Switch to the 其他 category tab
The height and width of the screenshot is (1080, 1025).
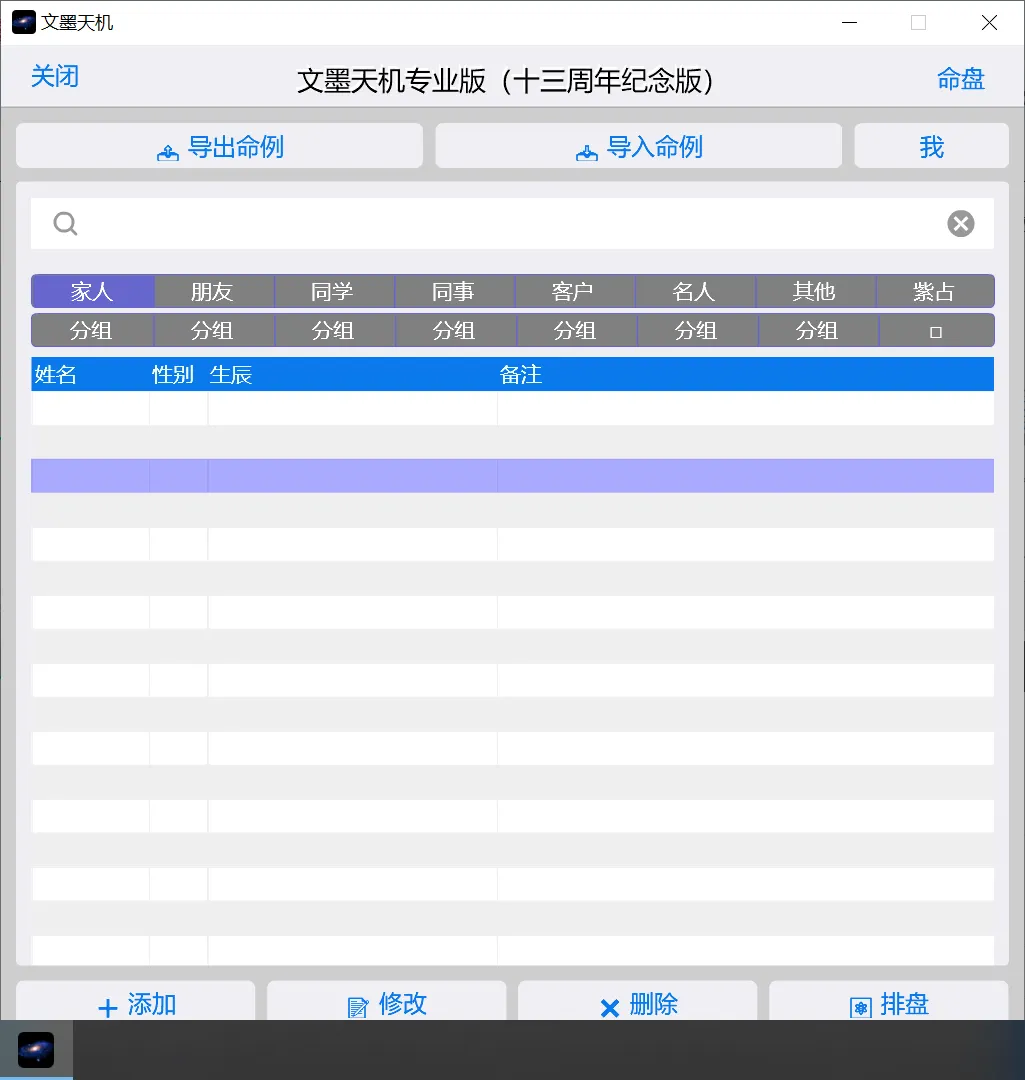[x=816, y=291]
